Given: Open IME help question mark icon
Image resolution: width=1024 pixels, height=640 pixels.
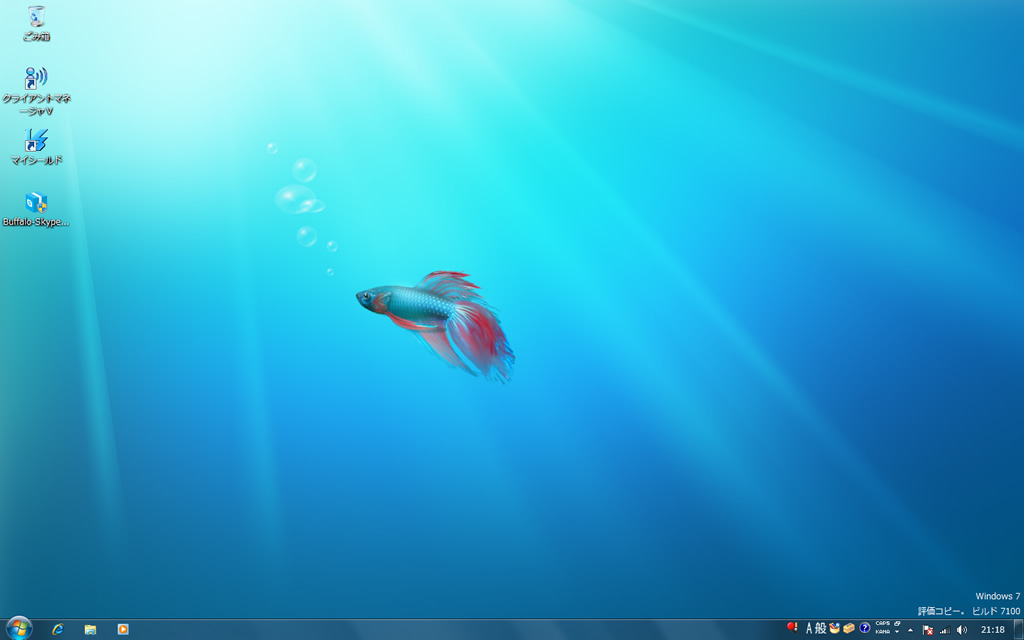Looking at the screenshot, I should [865, 628].
